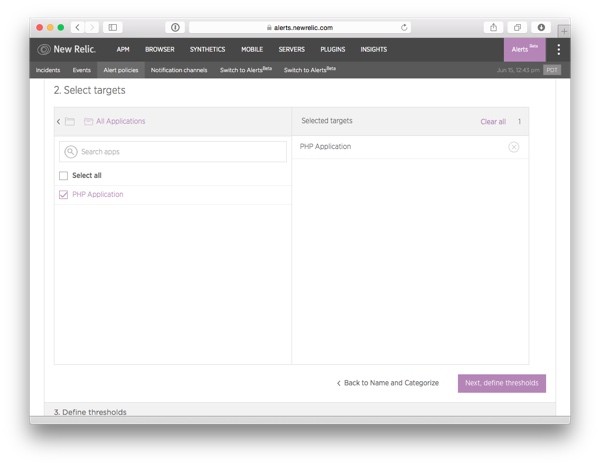This screenshot has height=467, width=600.
Task: Add a new Safari tab
Action: (x=564, y=31)
